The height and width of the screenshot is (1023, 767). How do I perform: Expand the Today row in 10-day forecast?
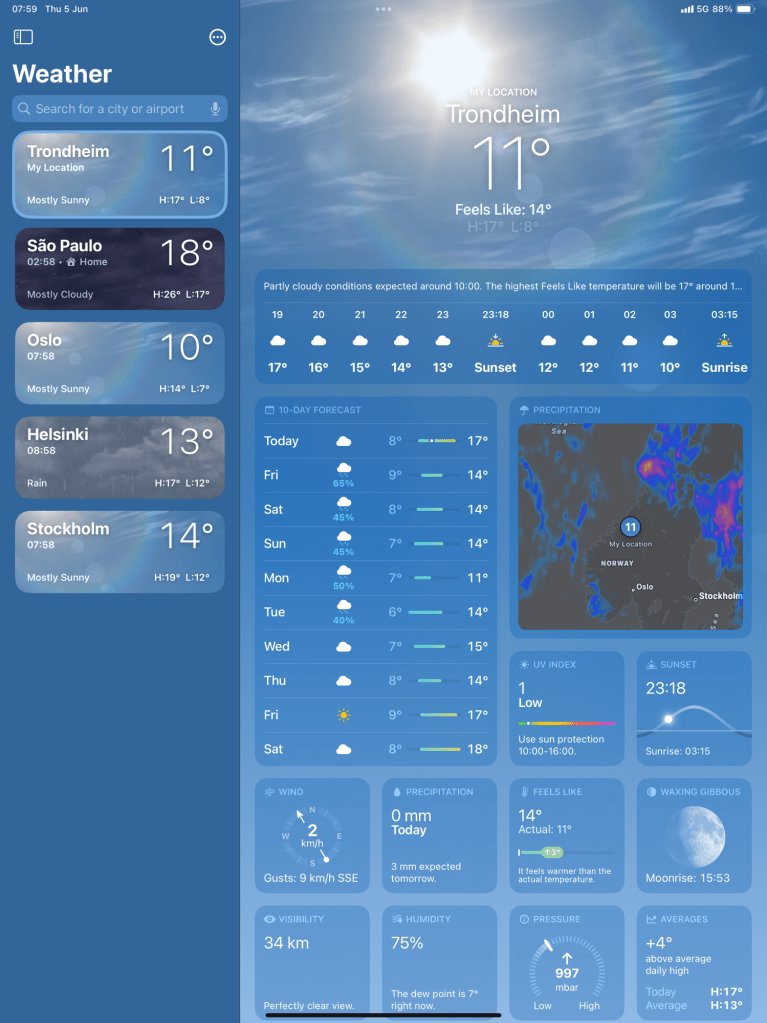point(375,441)
